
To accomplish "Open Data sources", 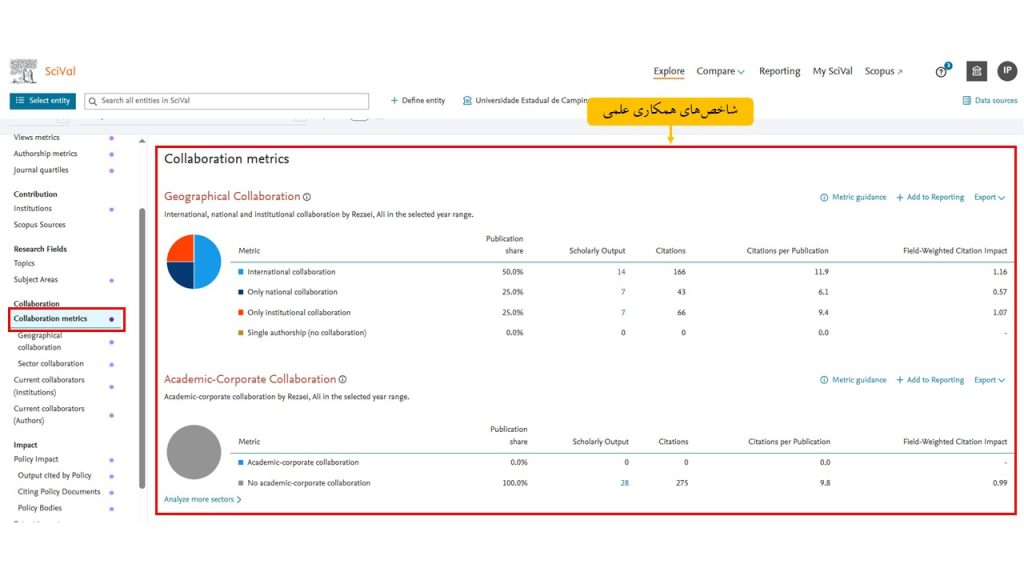I will click(x=989, y=101).
